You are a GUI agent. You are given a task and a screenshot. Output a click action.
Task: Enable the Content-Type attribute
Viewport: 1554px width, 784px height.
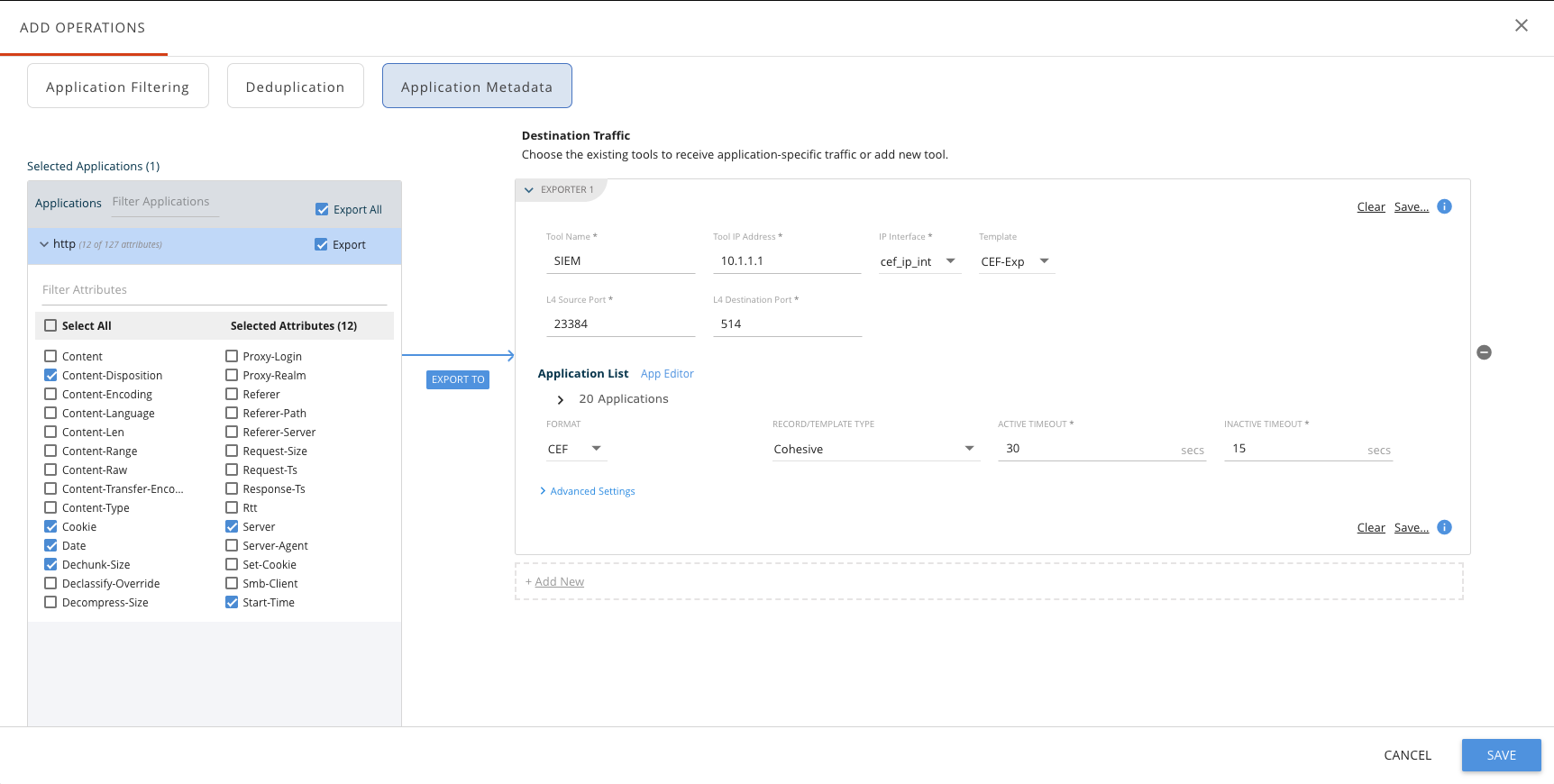click(x=50, y=507)
